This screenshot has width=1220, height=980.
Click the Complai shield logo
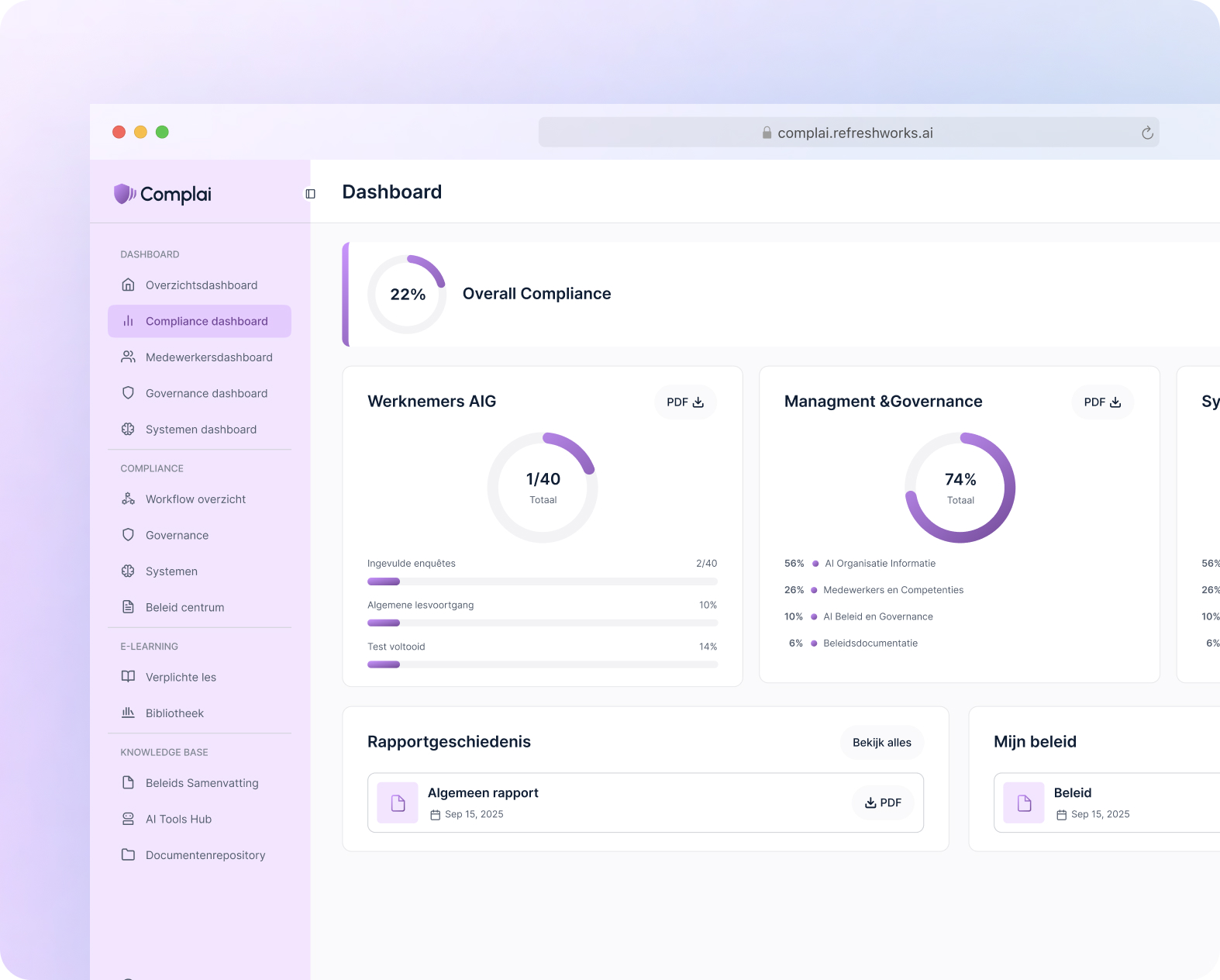124,194
